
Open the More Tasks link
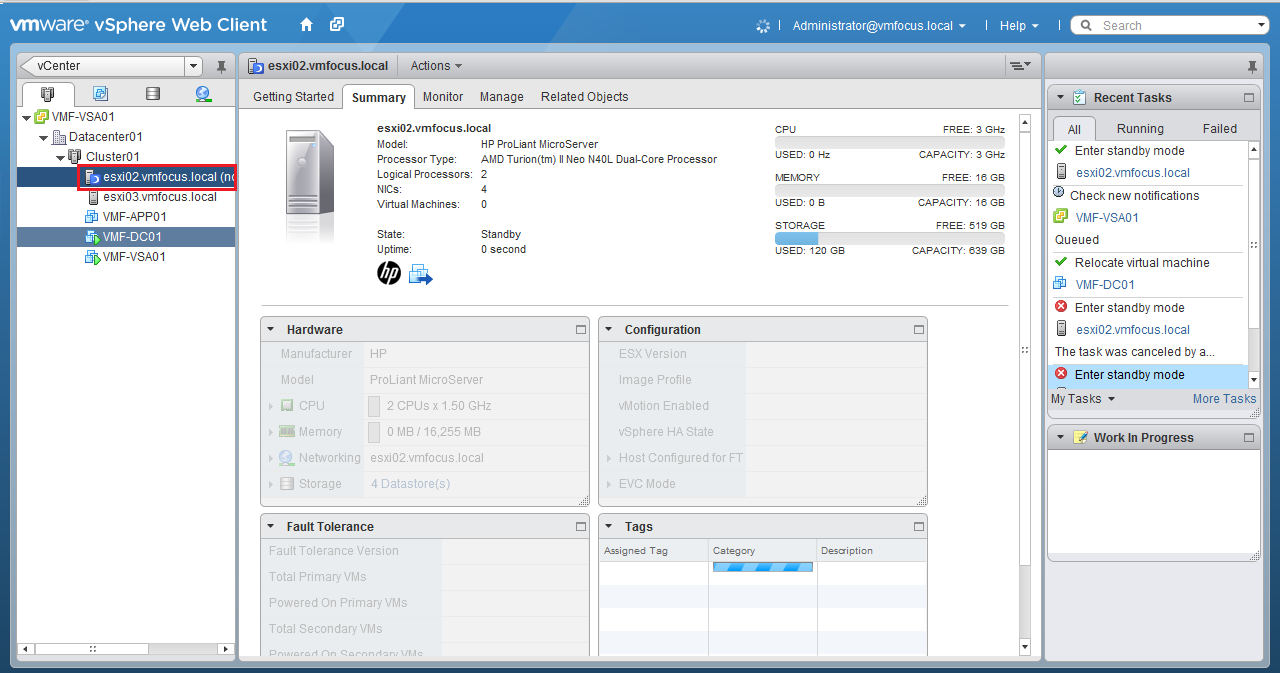[x=1223, y=399]
